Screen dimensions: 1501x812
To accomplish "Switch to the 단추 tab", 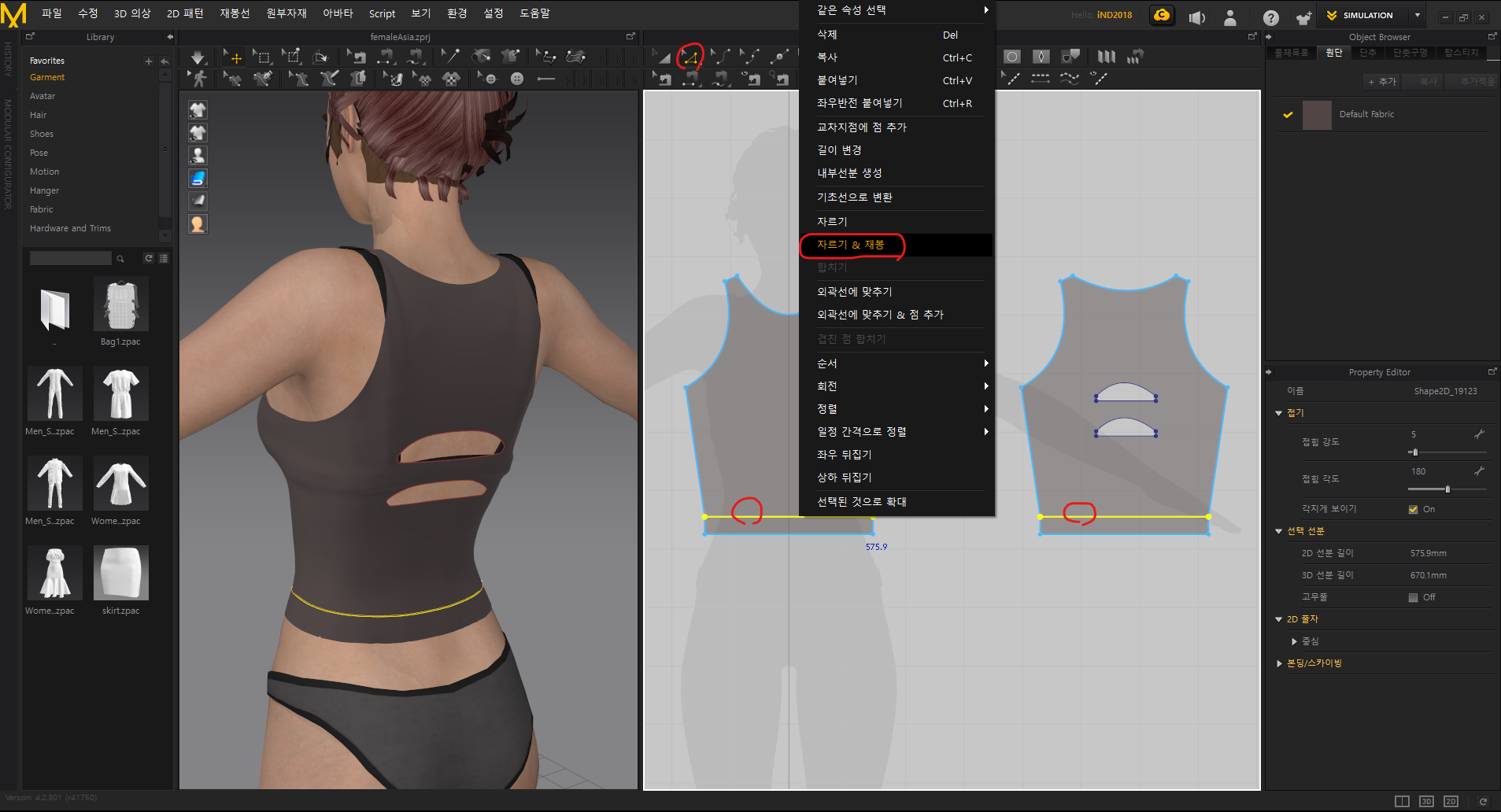I will tap(1368, 53).
